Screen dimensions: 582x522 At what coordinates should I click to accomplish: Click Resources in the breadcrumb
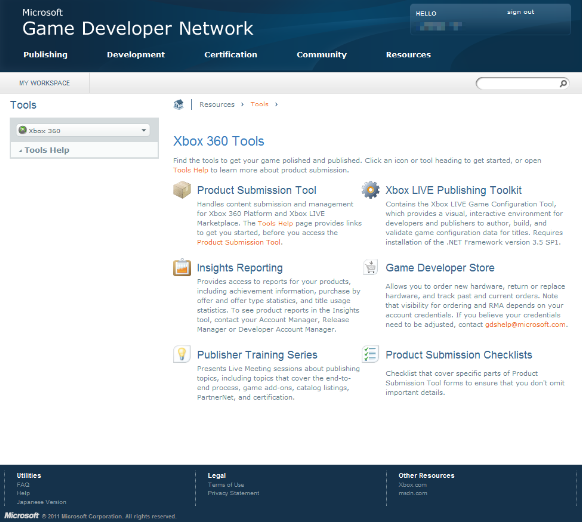pos(217,104)
